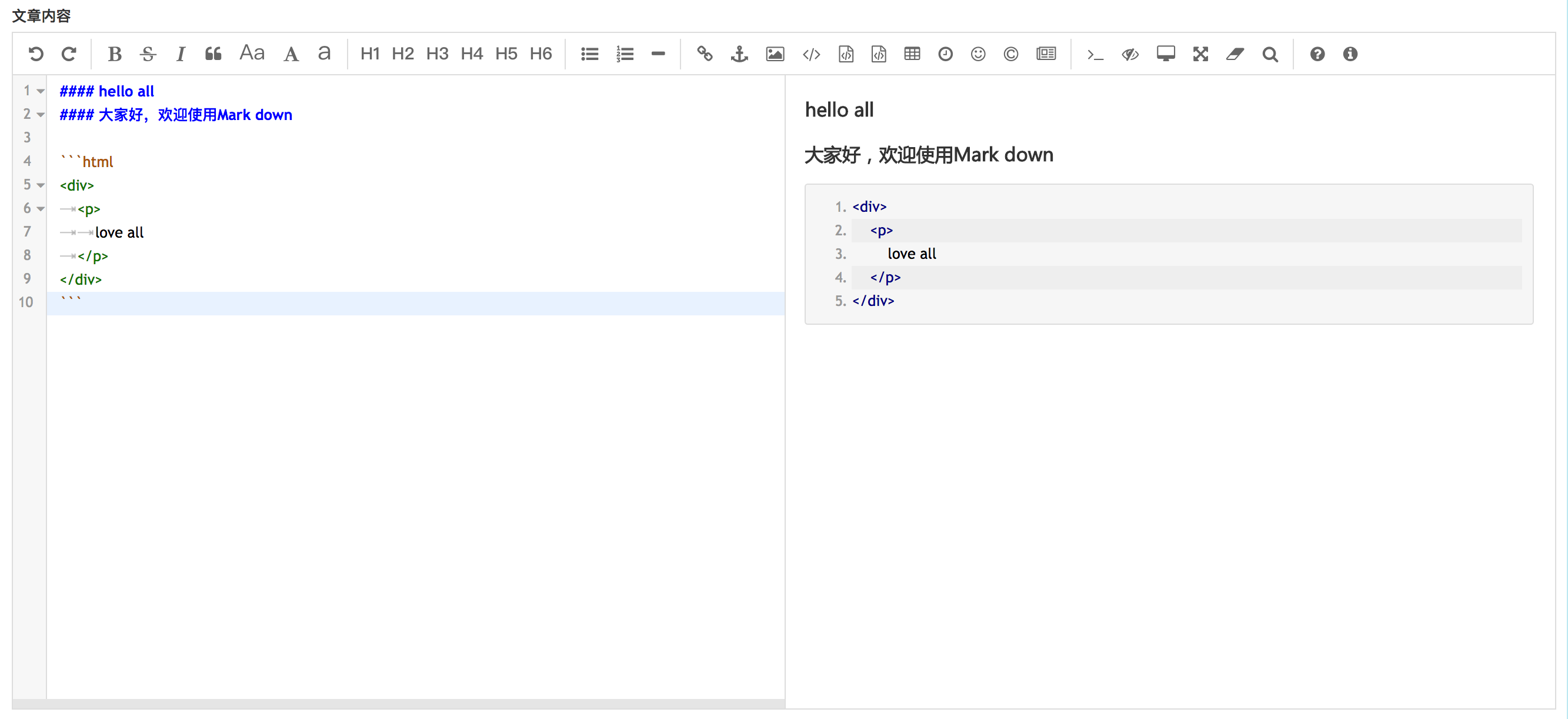Click the '```html' line in editor
The height and width of the screenshot is (719, 1568).
[86, 162]
